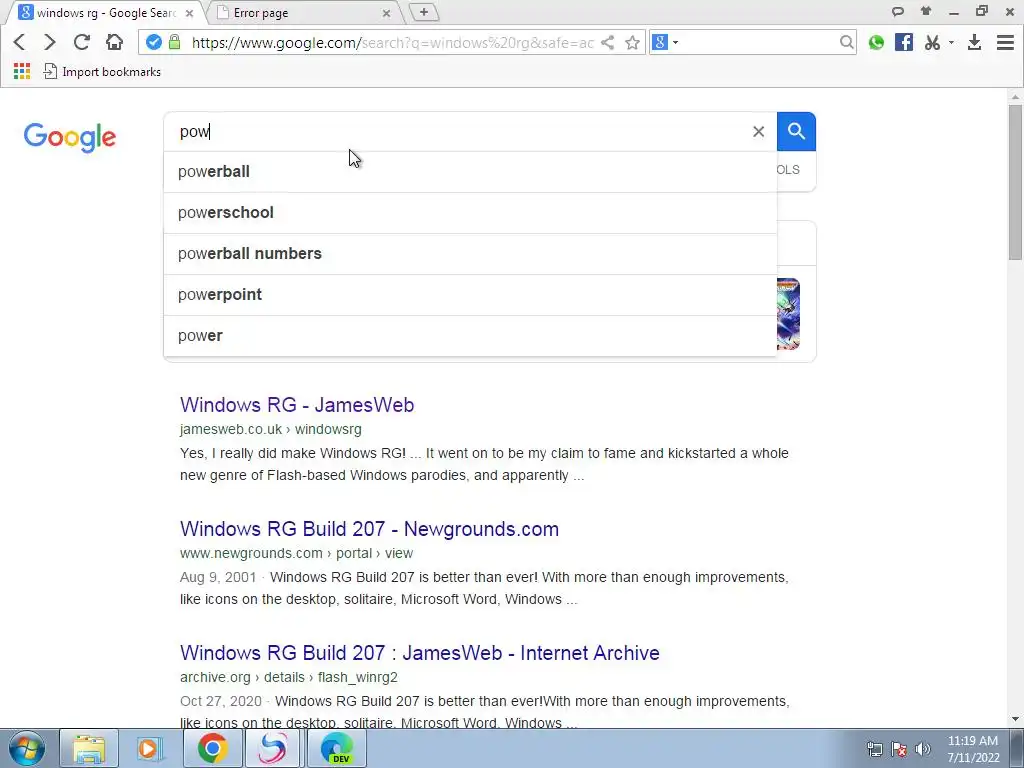Screen dimensions: 1024x768
Task: Bookmark this page with the star icon
Action: click(x=632, y=42)
